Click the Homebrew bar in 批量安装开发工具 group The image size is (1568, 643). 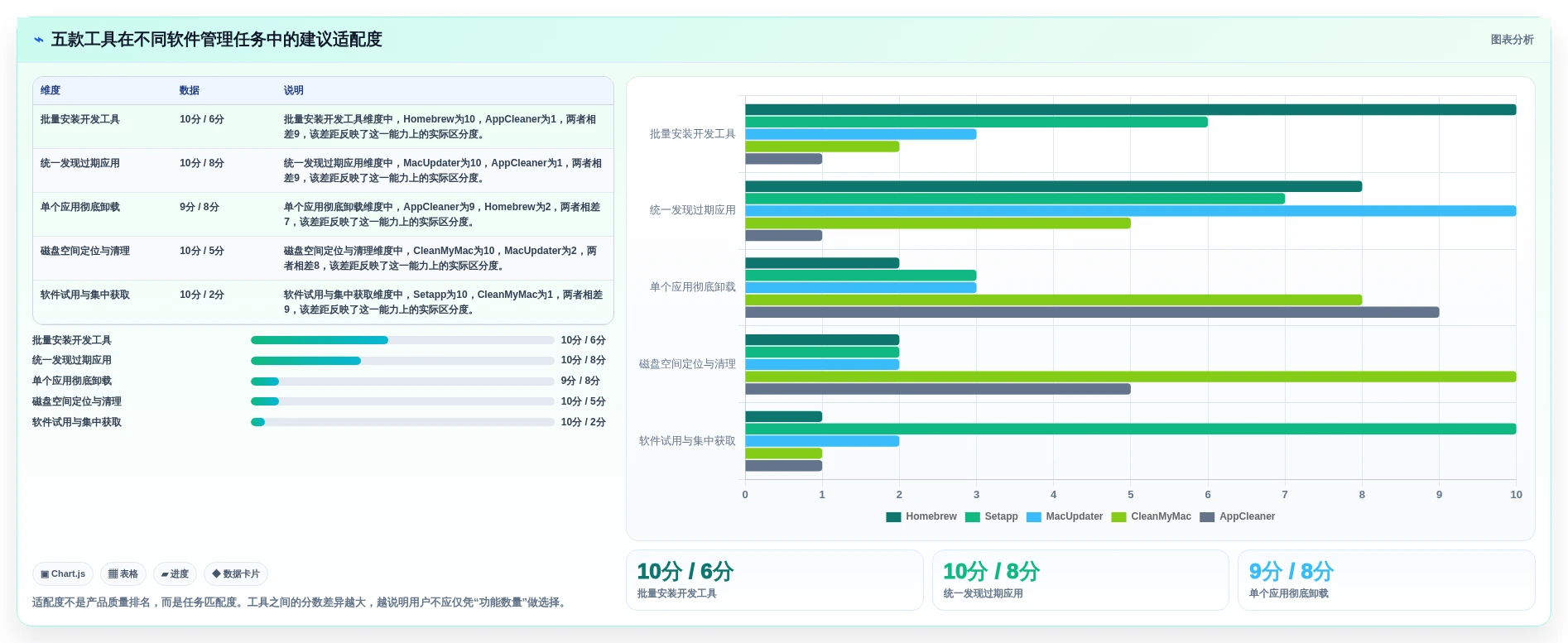1131,109
